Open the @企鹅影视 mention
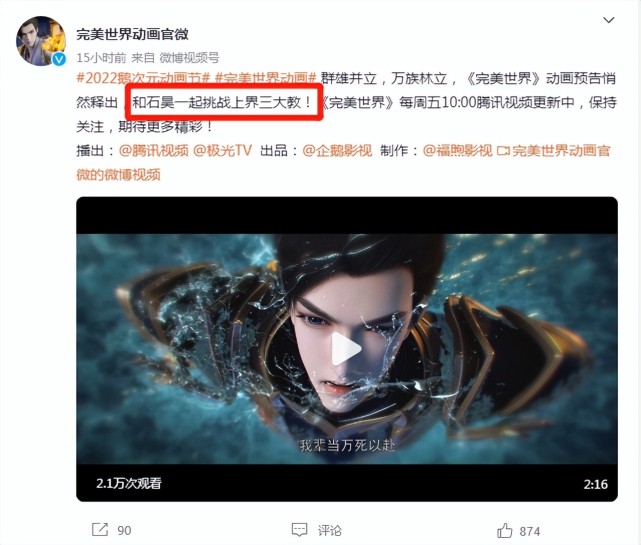Image resolution: width=641 pixels, height=545 pixels. pos(337,150)
